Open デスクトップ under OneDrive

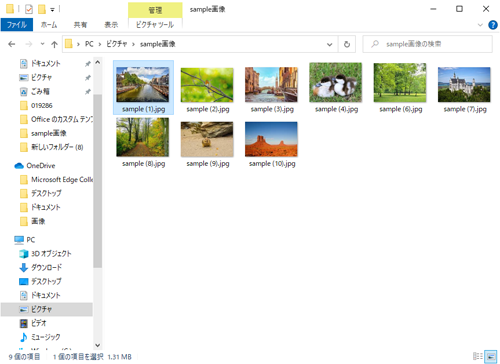coord(46,193)
